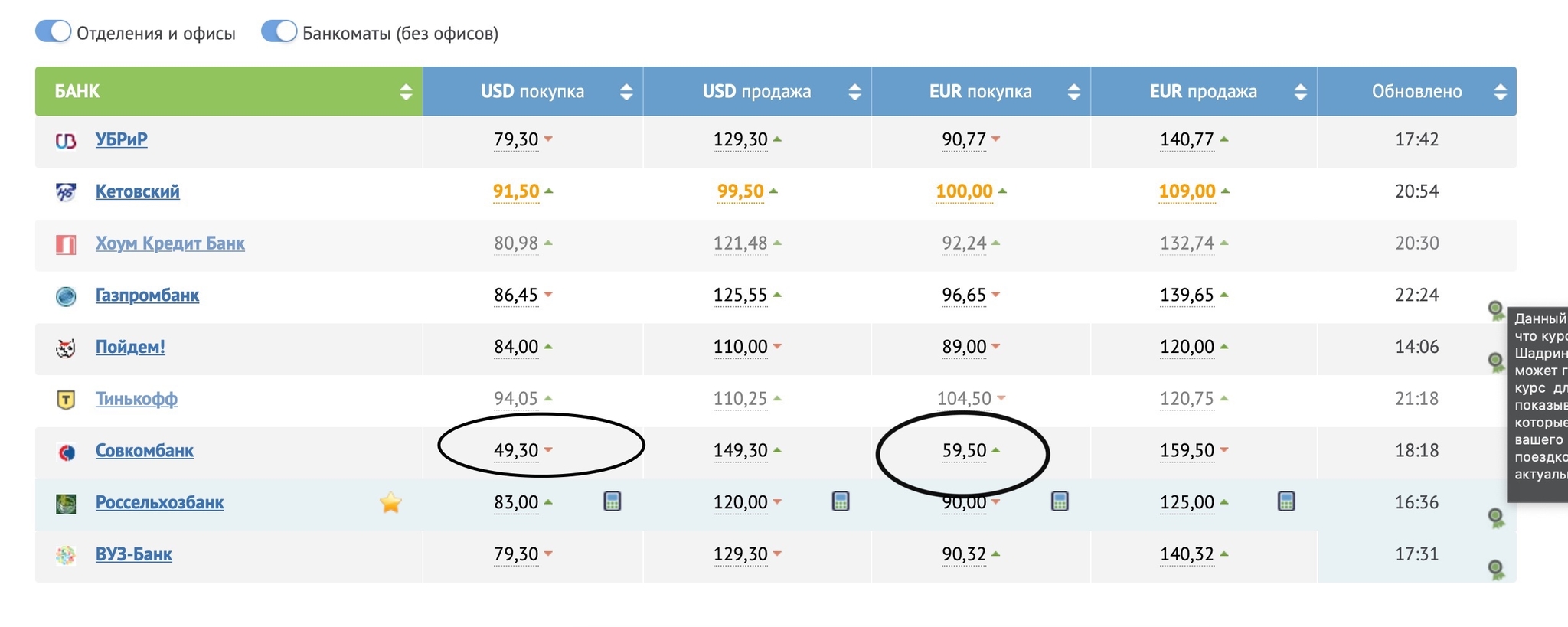Sort by USD покупка column
This screenshot has height=627, width=1568.
[x=533, y=91]
